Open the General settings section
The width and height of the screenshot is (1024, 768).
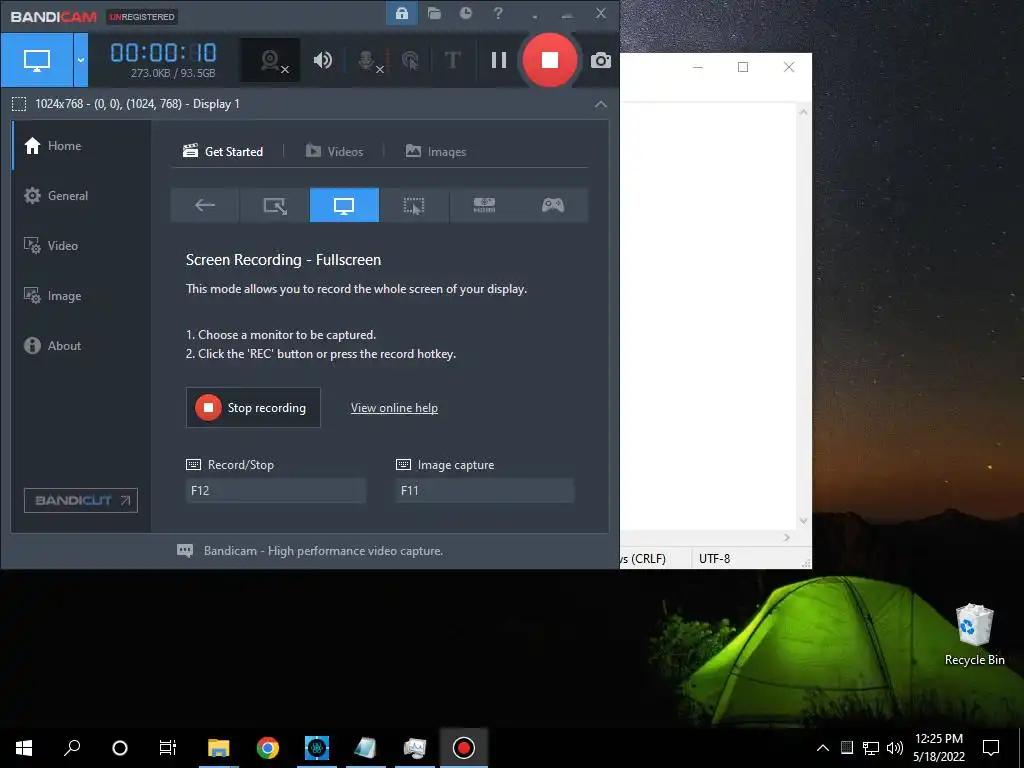coord(56,195)
